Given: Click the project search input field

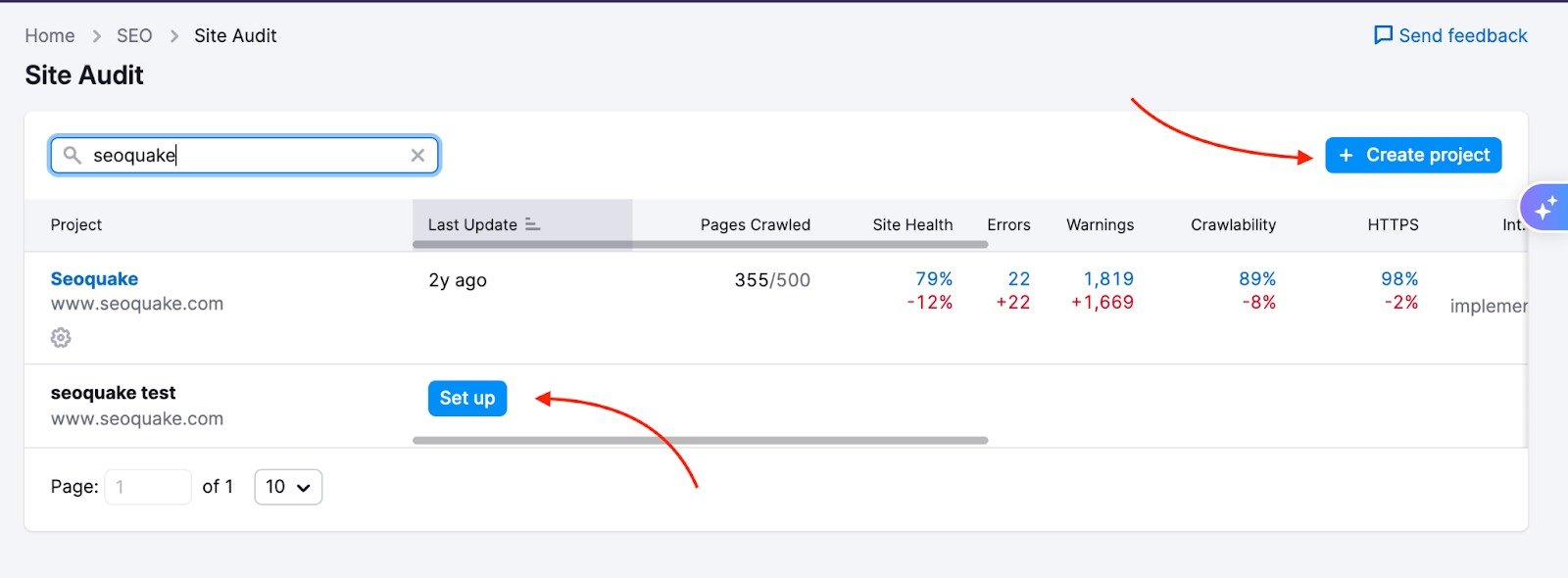Looking at the screenshot, I should point(245,155).
